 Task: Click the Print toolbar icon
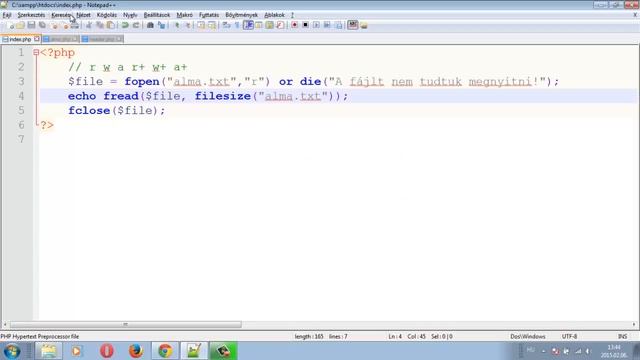click(x=75, y=25)
